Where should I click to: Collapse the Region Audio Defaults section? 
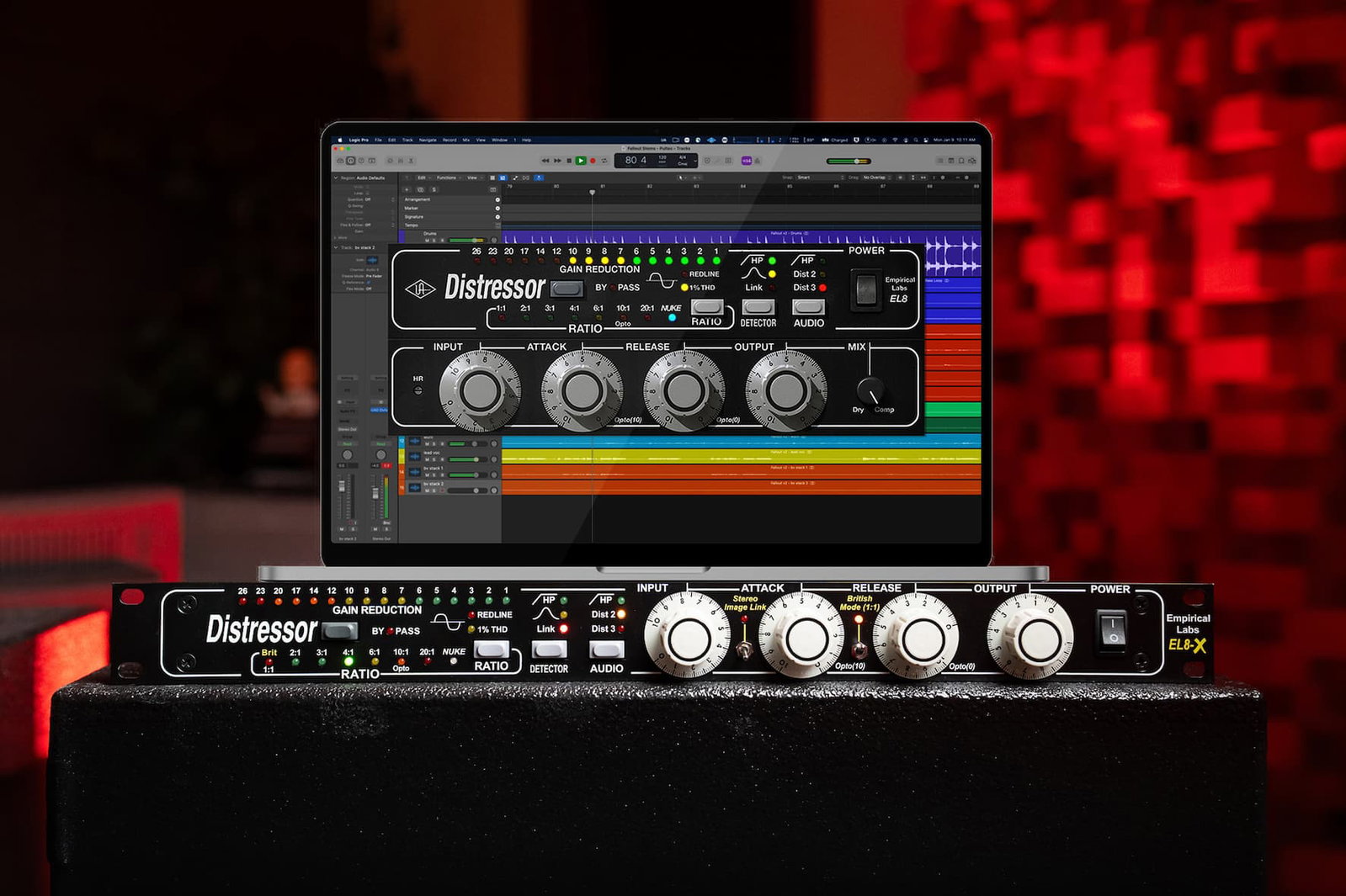(336, 178)
